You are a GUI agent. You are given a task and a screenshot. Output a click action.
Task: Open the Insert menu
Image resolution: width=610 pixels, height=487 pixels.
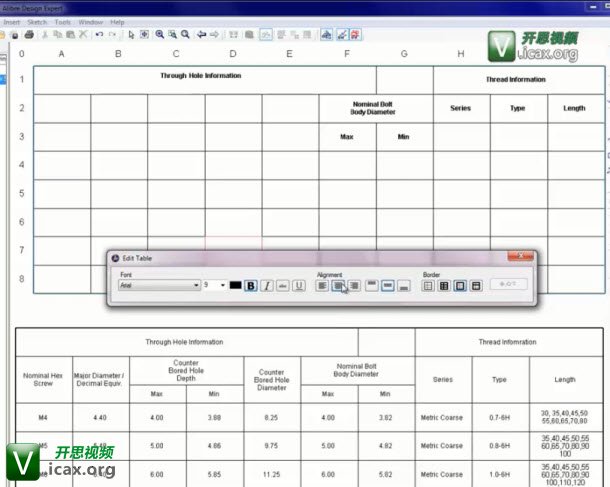tap(11, 22)
